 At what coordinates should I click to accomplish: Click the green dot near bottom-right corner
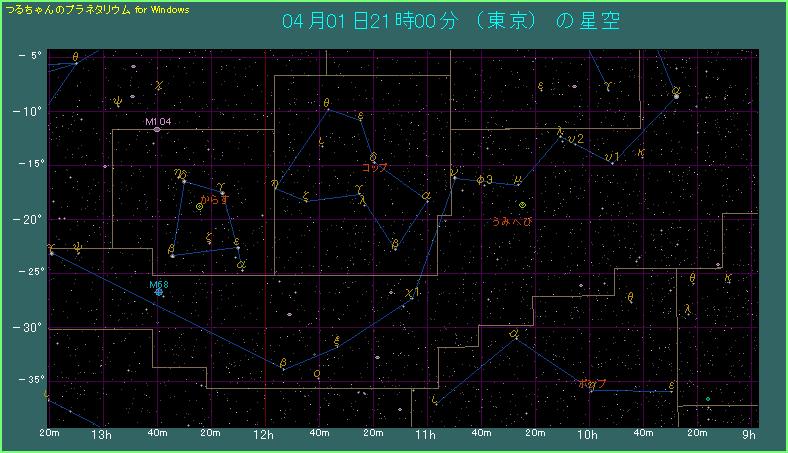[x=707, y=399]
